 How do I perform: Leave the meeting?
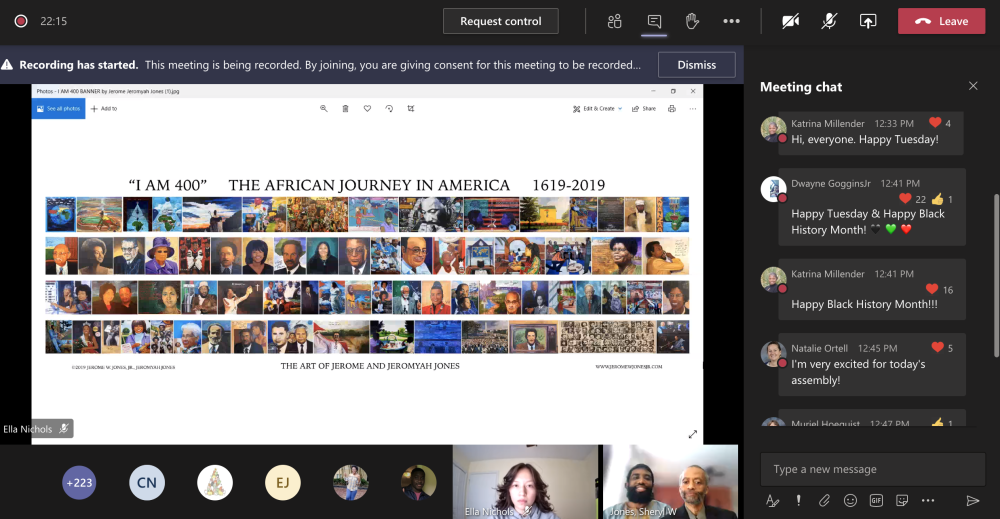[x=941, y=21]
